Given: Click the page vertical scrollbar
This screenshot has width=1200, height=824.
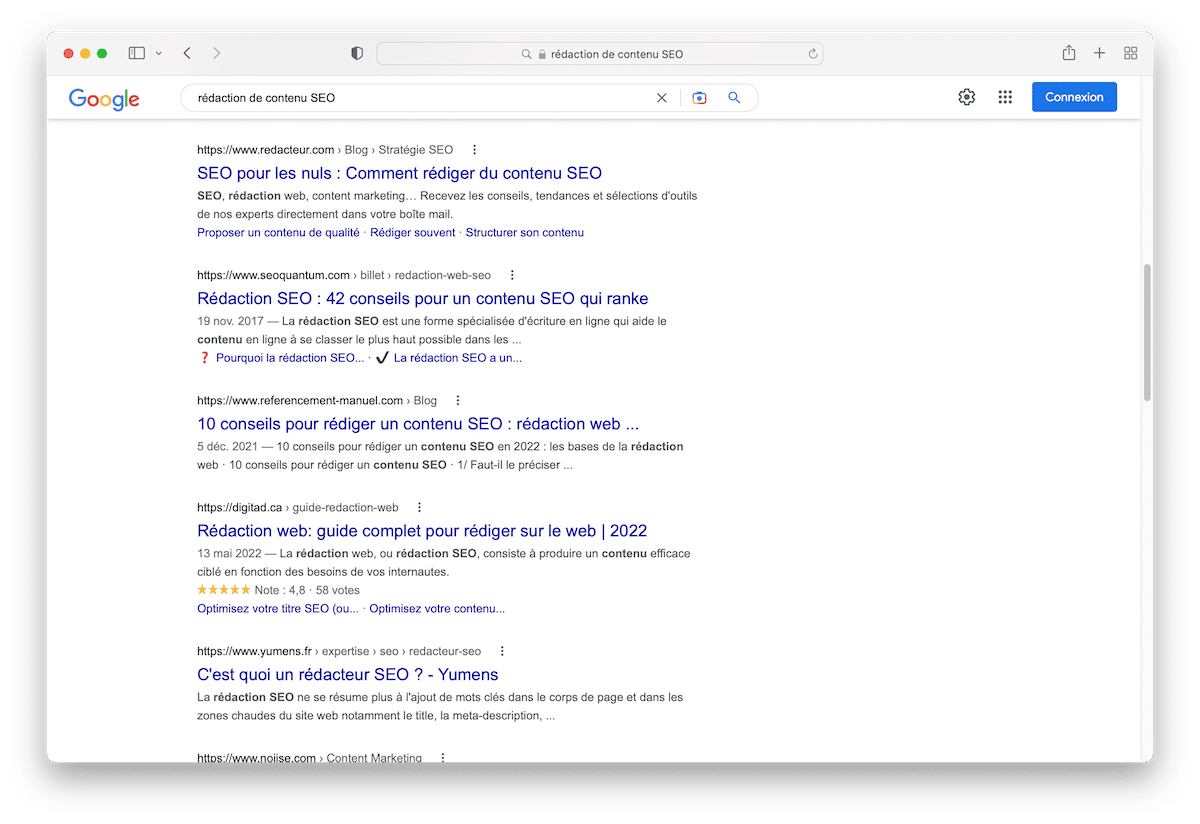Looking at the screenshot, I should (1146, 332).
